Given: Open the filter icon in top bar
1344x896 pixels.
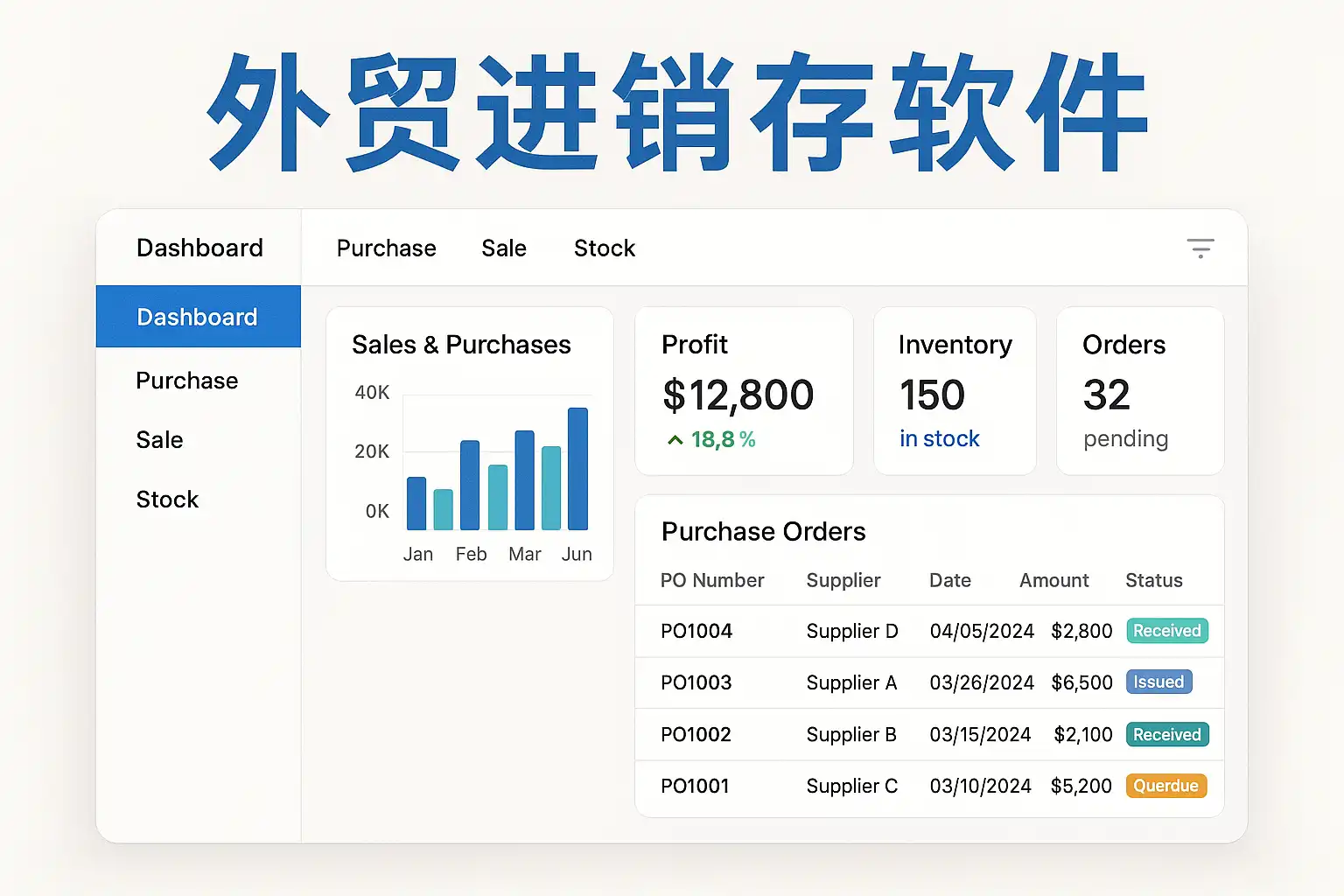Looking at the screenshot, I should point(1200,248).
